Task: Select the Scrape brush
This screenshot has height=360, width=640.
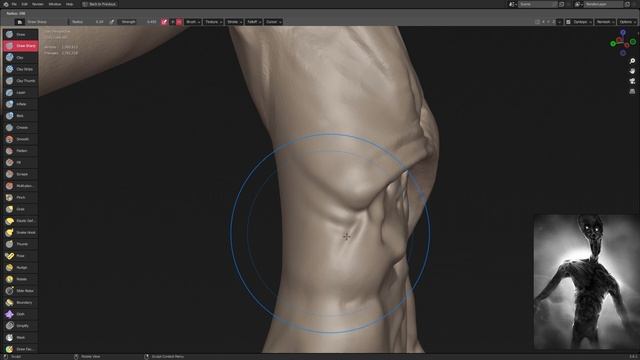Action: (20, 174)
